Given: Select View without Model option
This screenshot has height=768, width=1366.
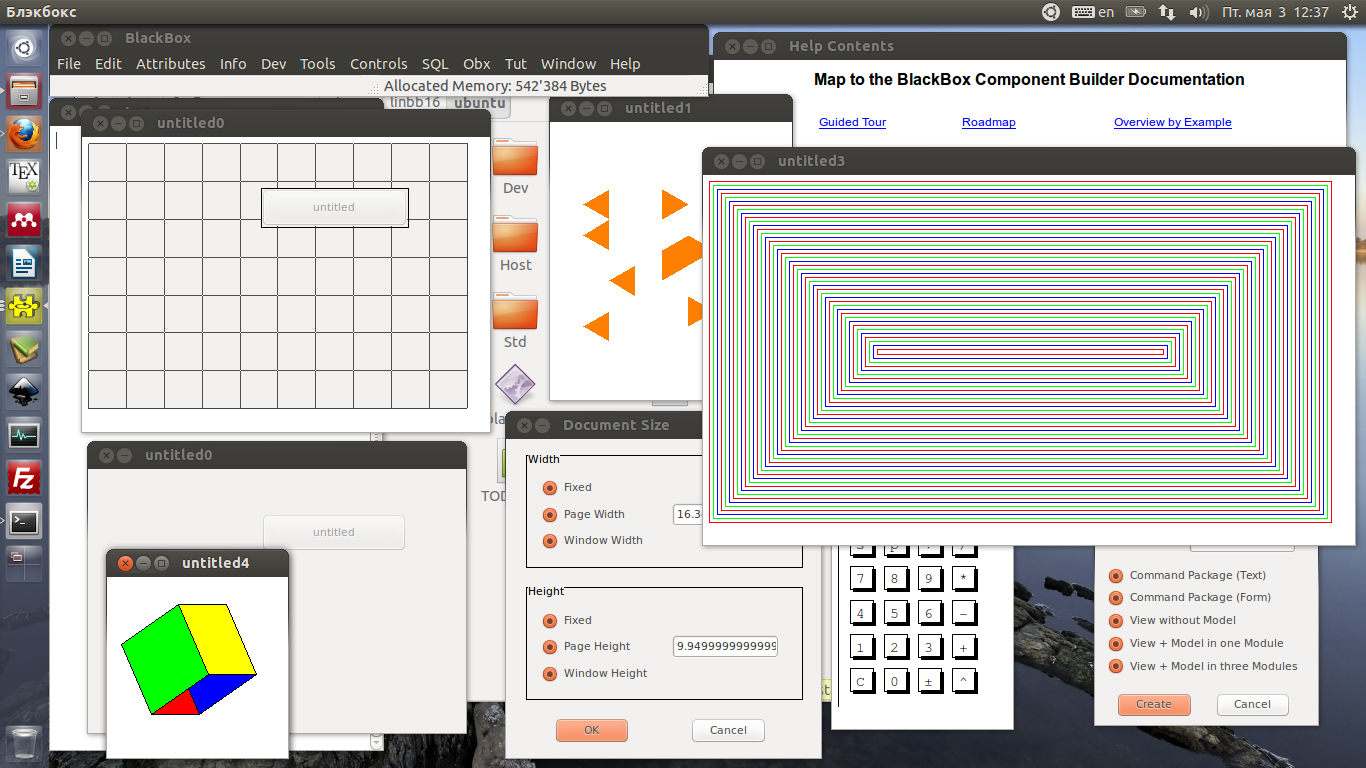Looking at the screenshot, I should tap(1116, 620).
